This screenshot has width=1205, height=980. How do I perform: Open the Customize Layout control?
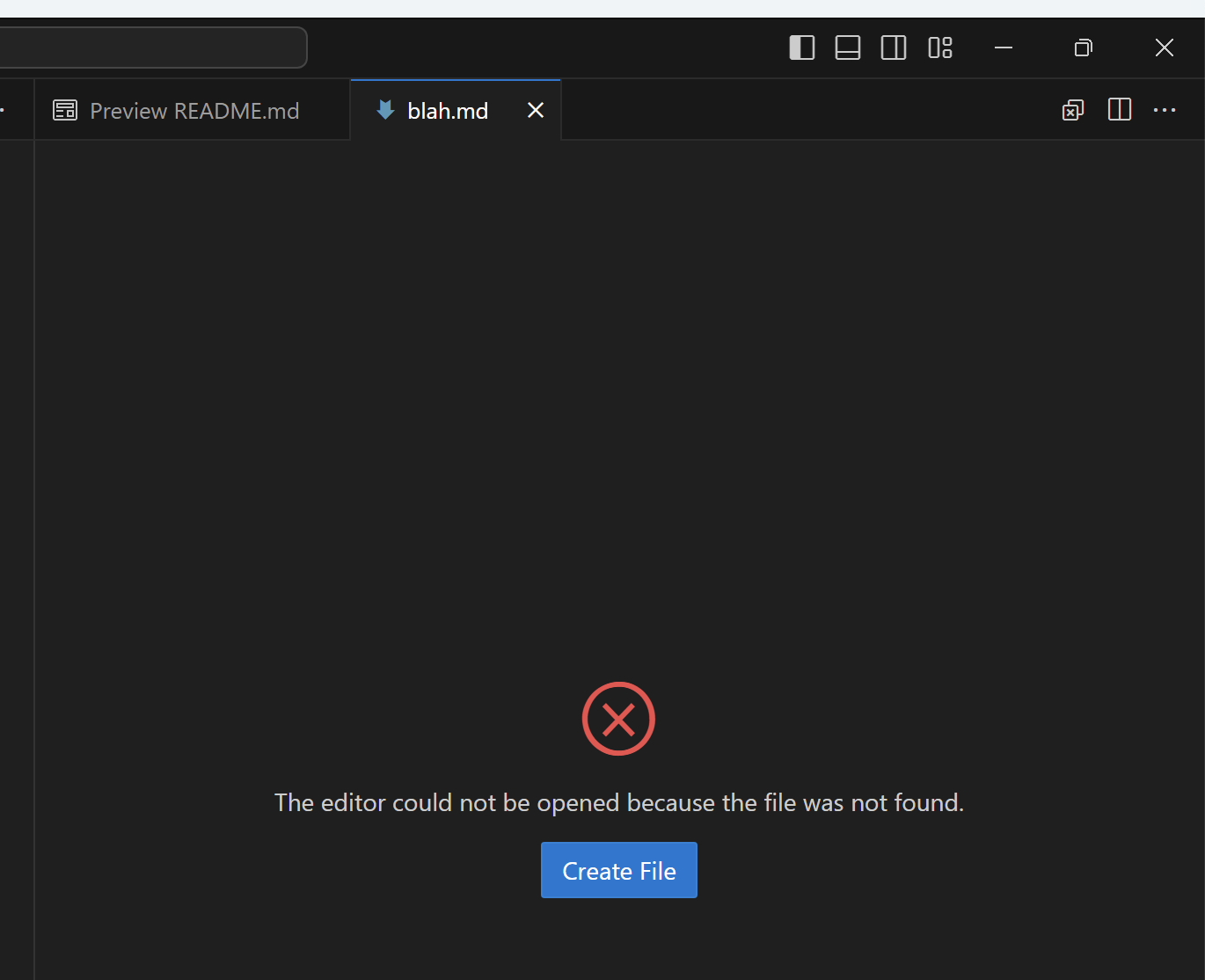click(938, 48)
